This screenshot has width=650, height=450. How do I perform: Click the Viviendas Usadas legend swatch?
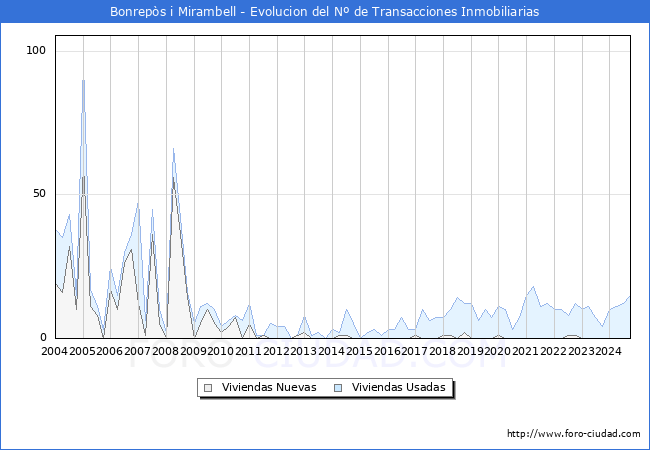338,388
